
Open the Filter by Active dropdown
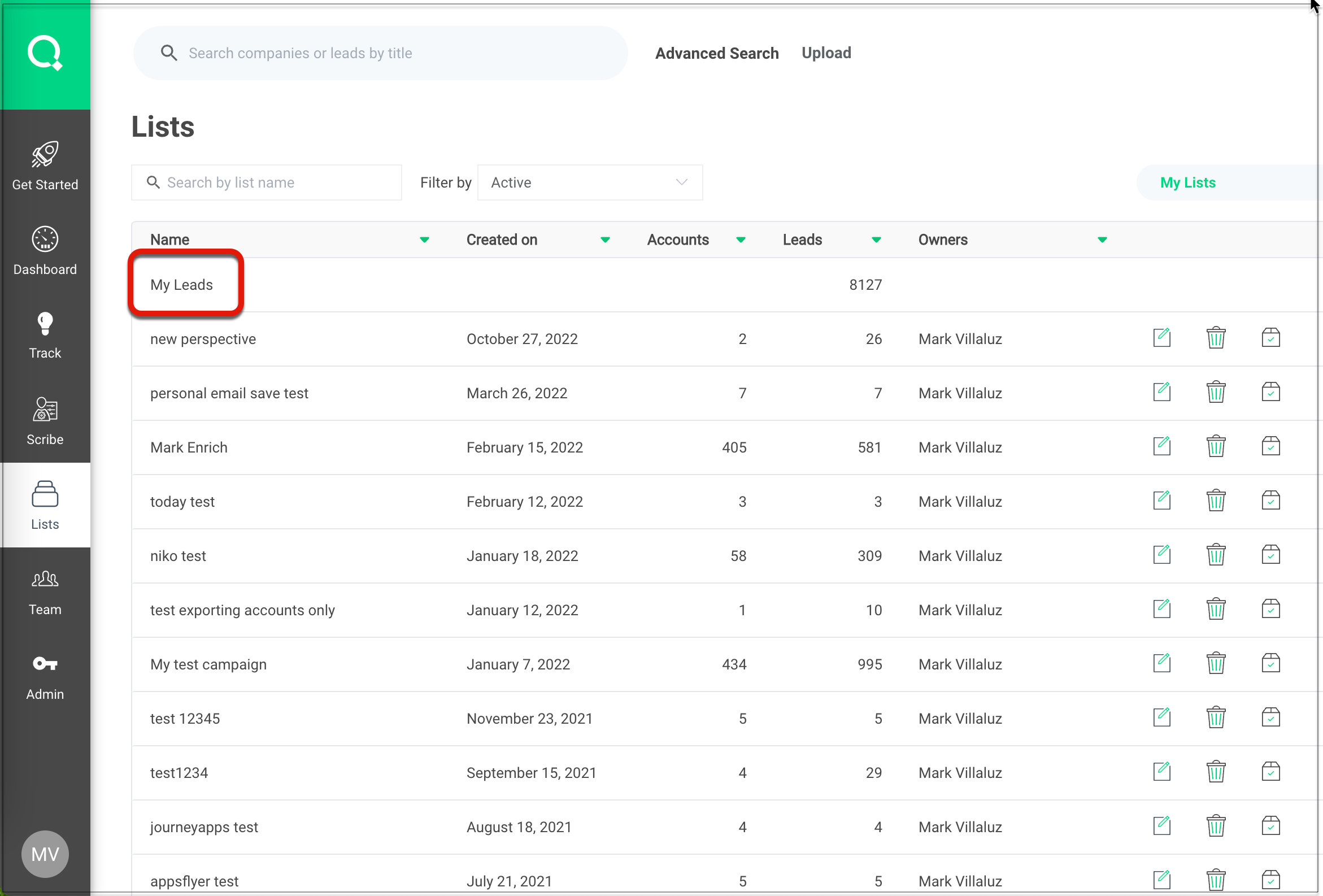point(590,182)
